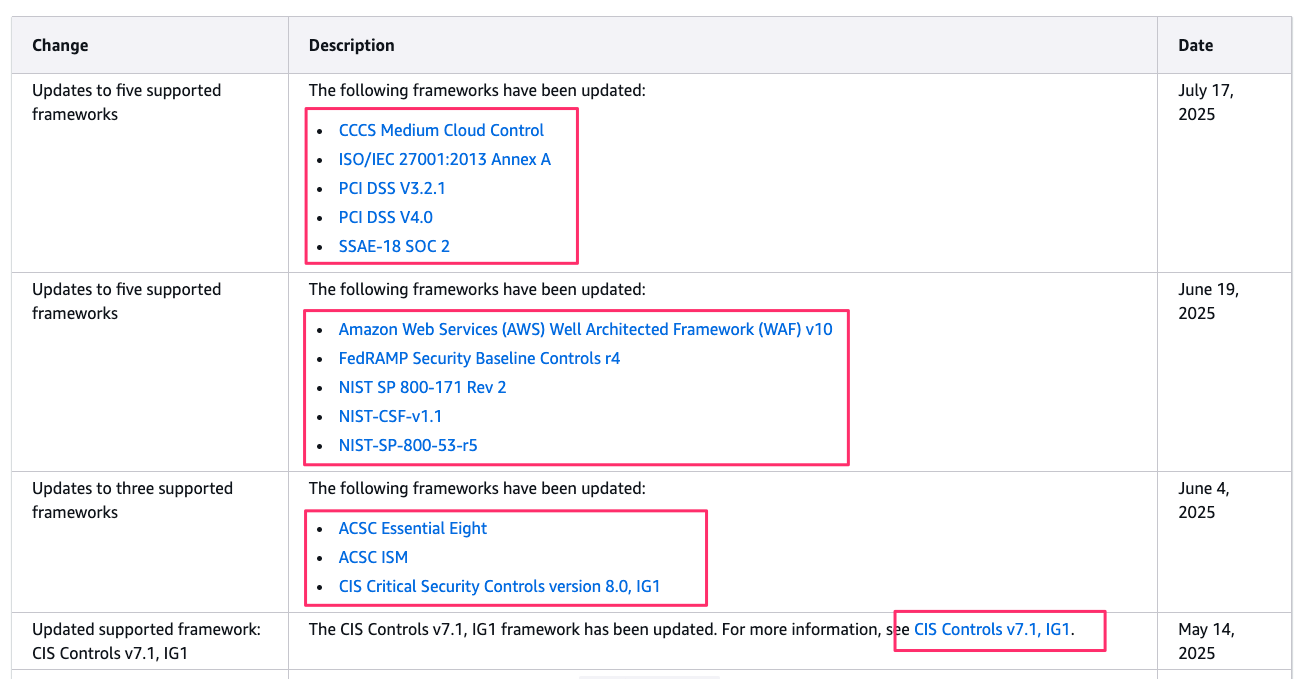Select the June 4, 2025 date cell
The height and width of the screenshot is (679, 1315).
coord(1224,541)
